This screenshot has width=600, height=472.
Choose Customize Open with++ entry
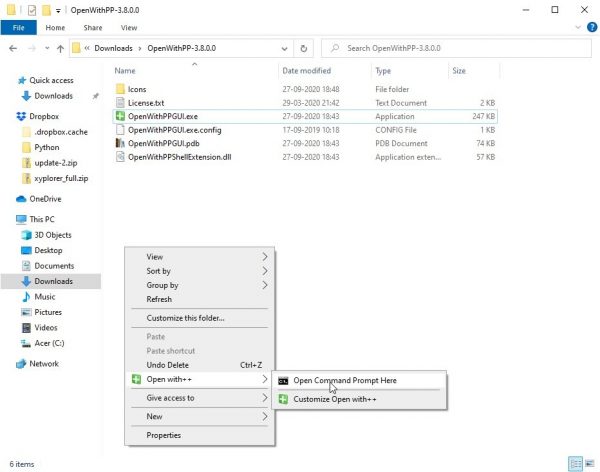pyautogui.click(x=359, y=399)
